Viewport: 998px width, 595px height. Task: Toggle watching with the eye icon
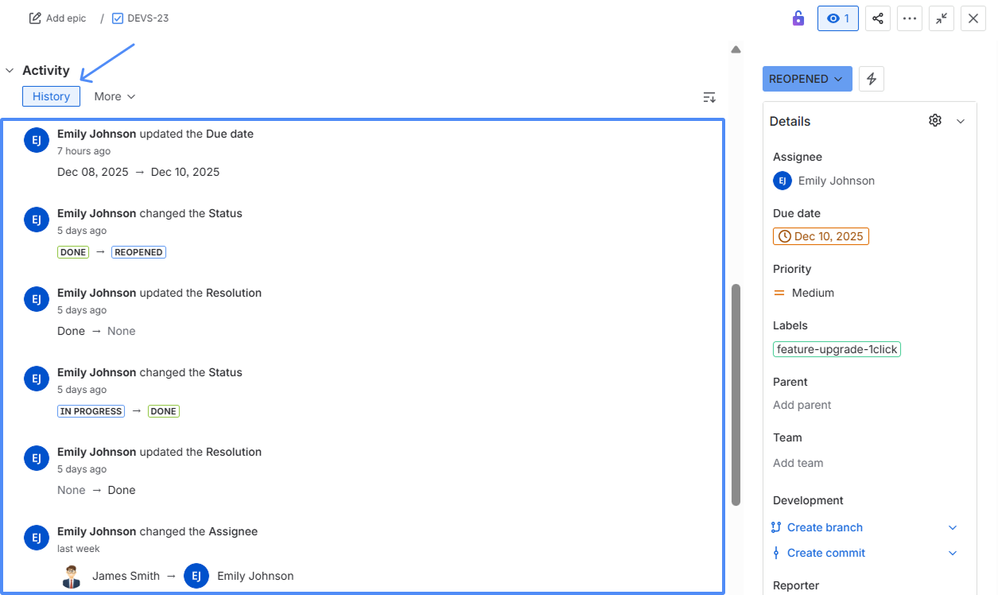(x=838, y=18)
